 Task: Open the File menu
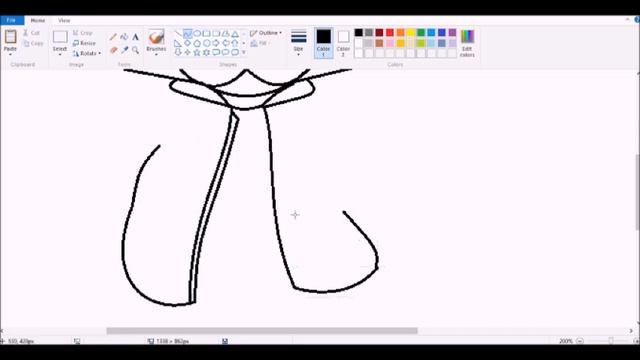coord(12,20)
